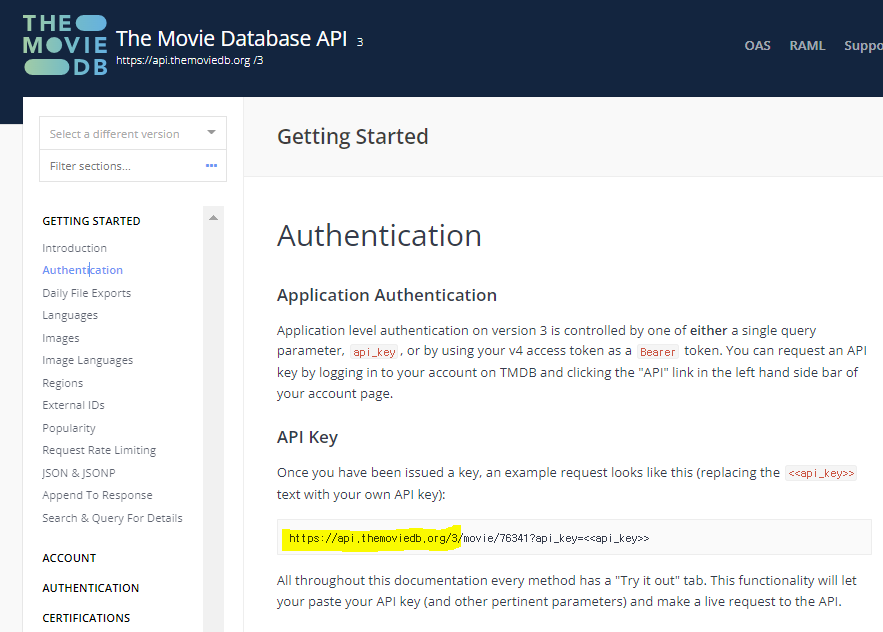The width and height of the screenshot is (883, 632).
Task: Click the Getting Started page heading
Action: [x=353, y=136]
